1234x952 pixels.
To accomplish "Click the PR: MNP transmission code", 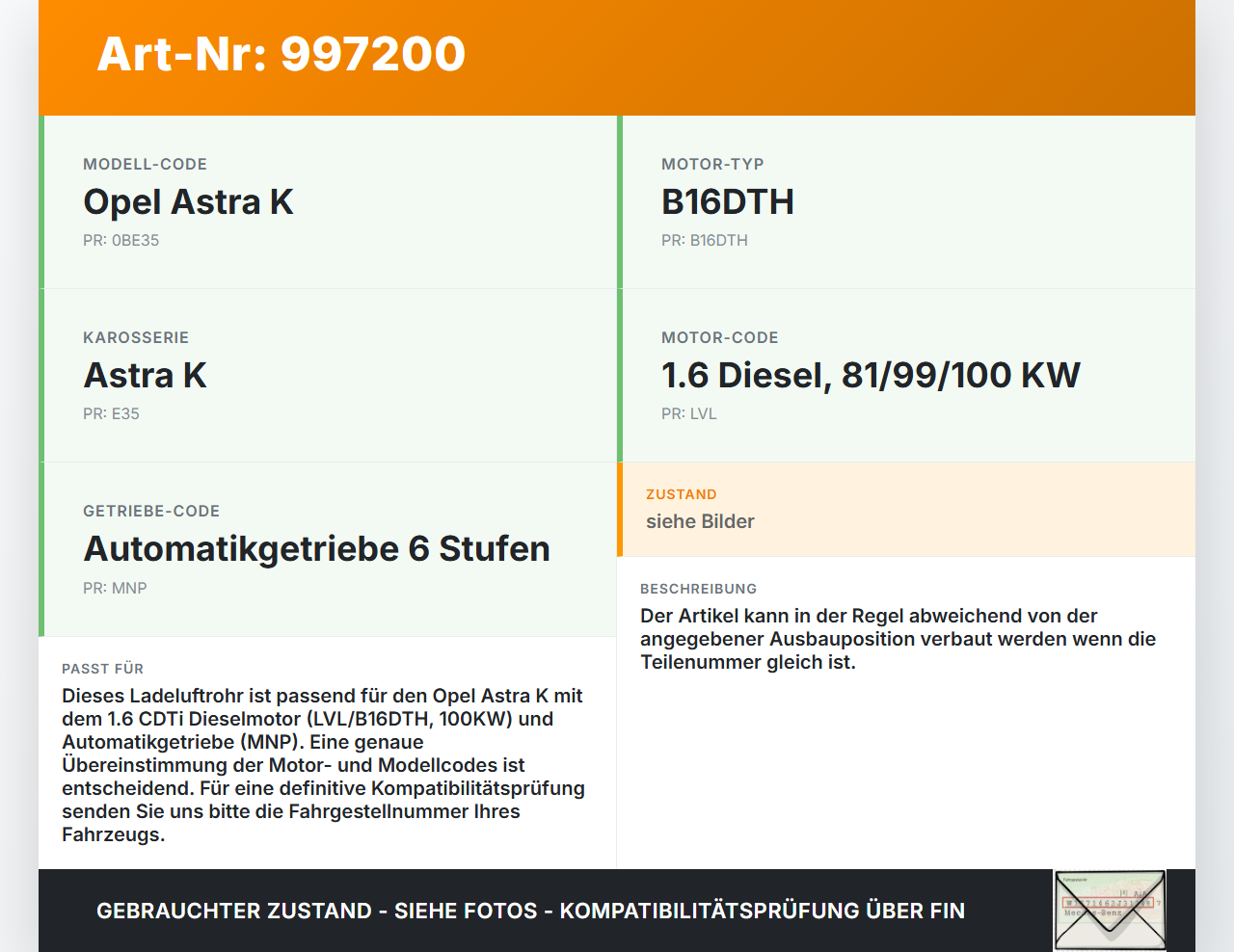I will click(115, 587).
